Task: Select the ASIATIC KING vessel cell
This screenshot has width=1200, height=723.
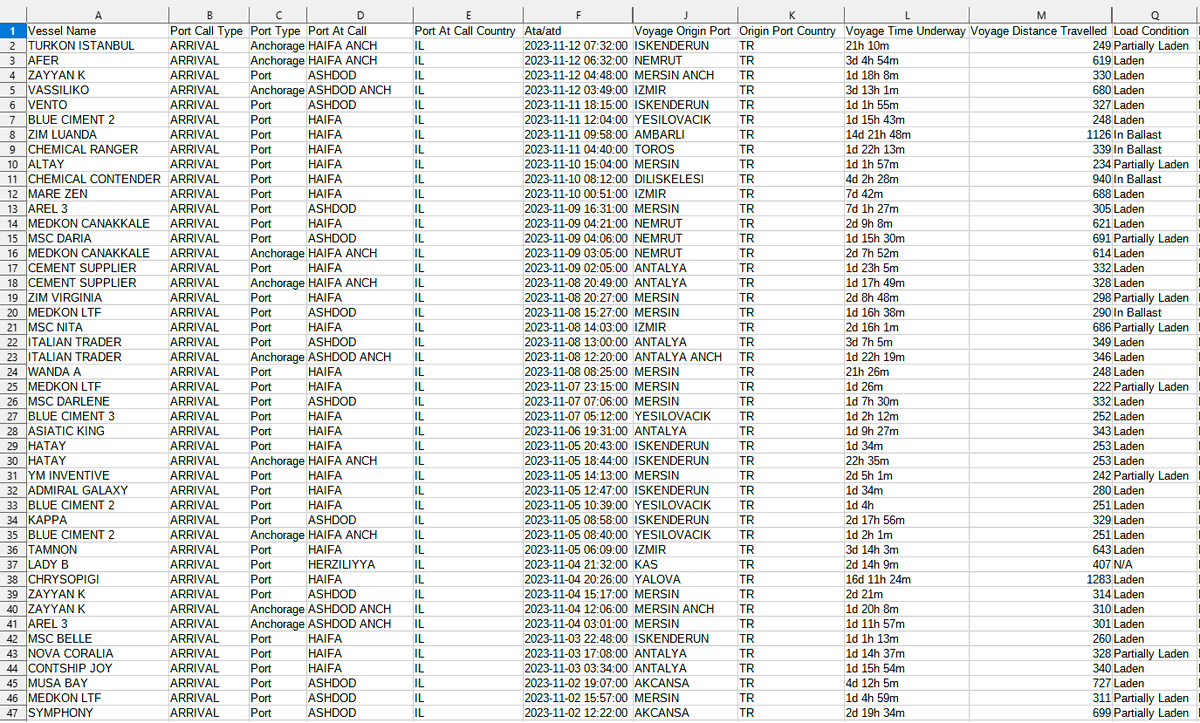Action: 97,431
